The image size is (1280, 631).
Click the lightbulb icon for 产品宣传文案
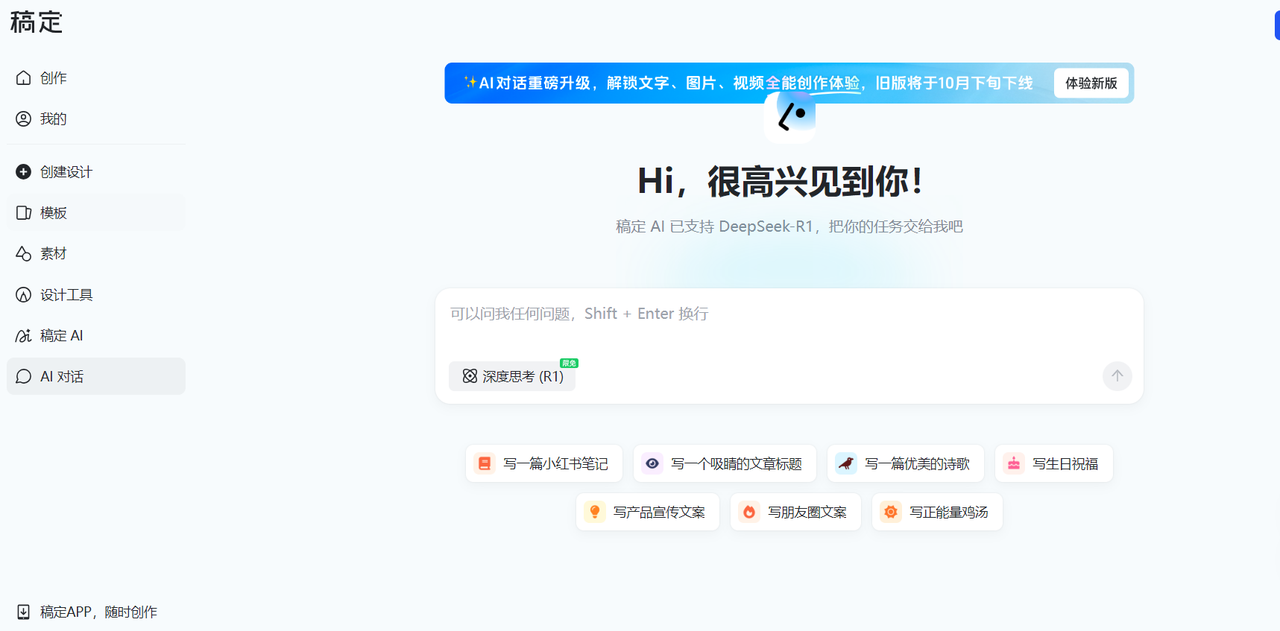coord(595,512)
